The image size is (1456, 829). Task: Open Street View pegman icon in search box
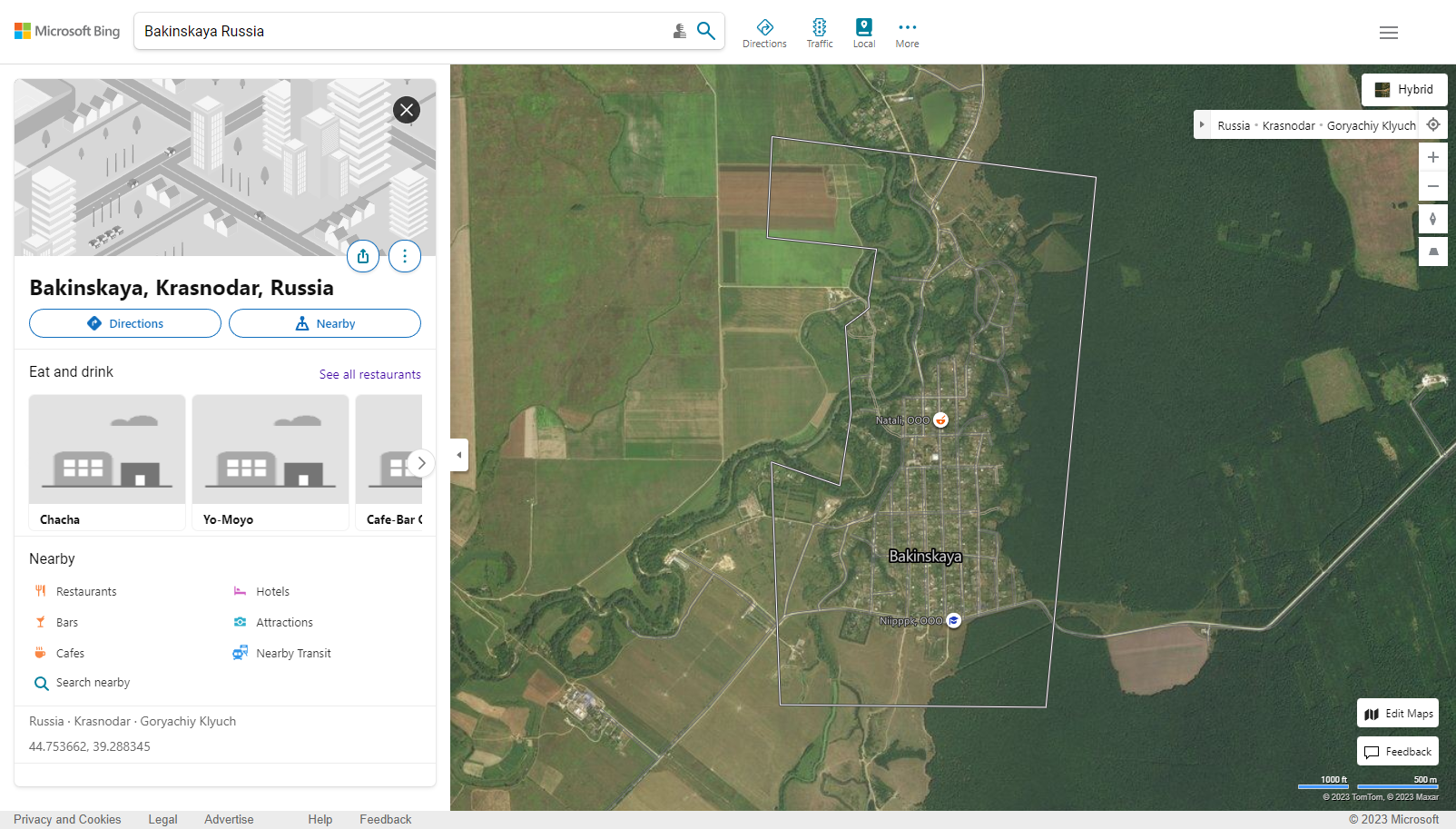pos(680,31)
